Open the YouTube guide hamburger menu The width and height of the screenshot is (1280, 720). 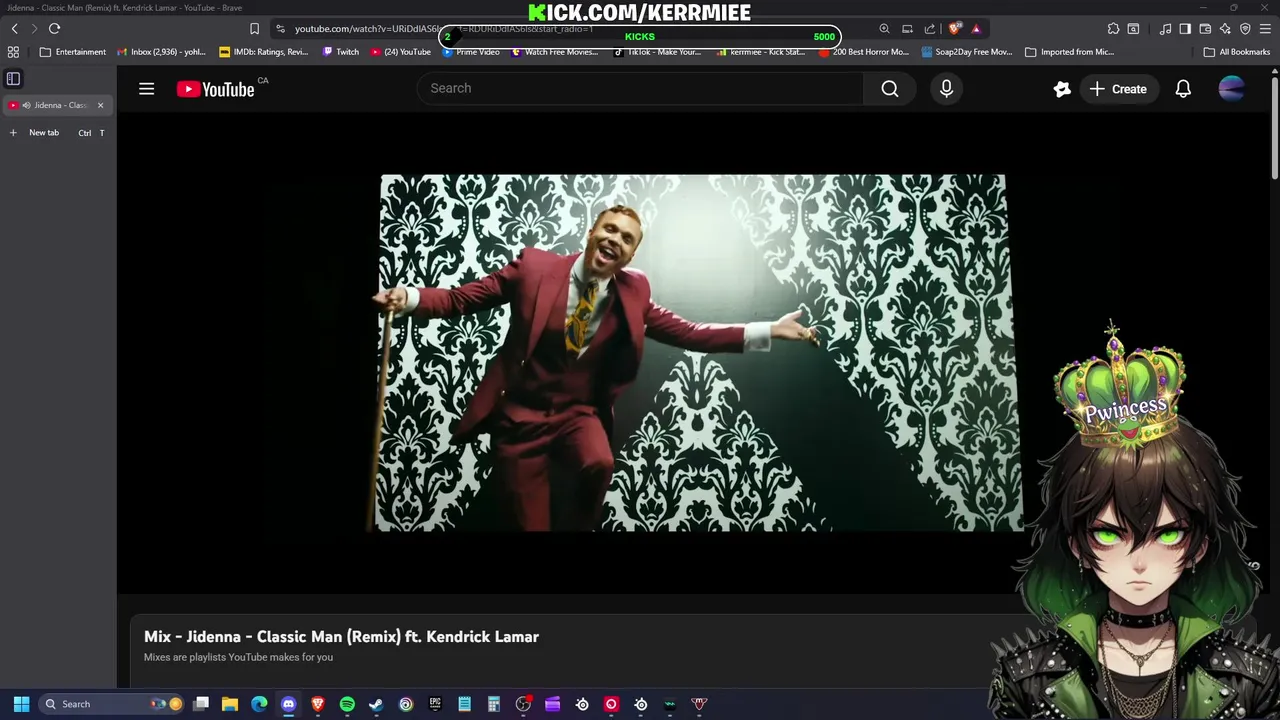pos(146,89)
